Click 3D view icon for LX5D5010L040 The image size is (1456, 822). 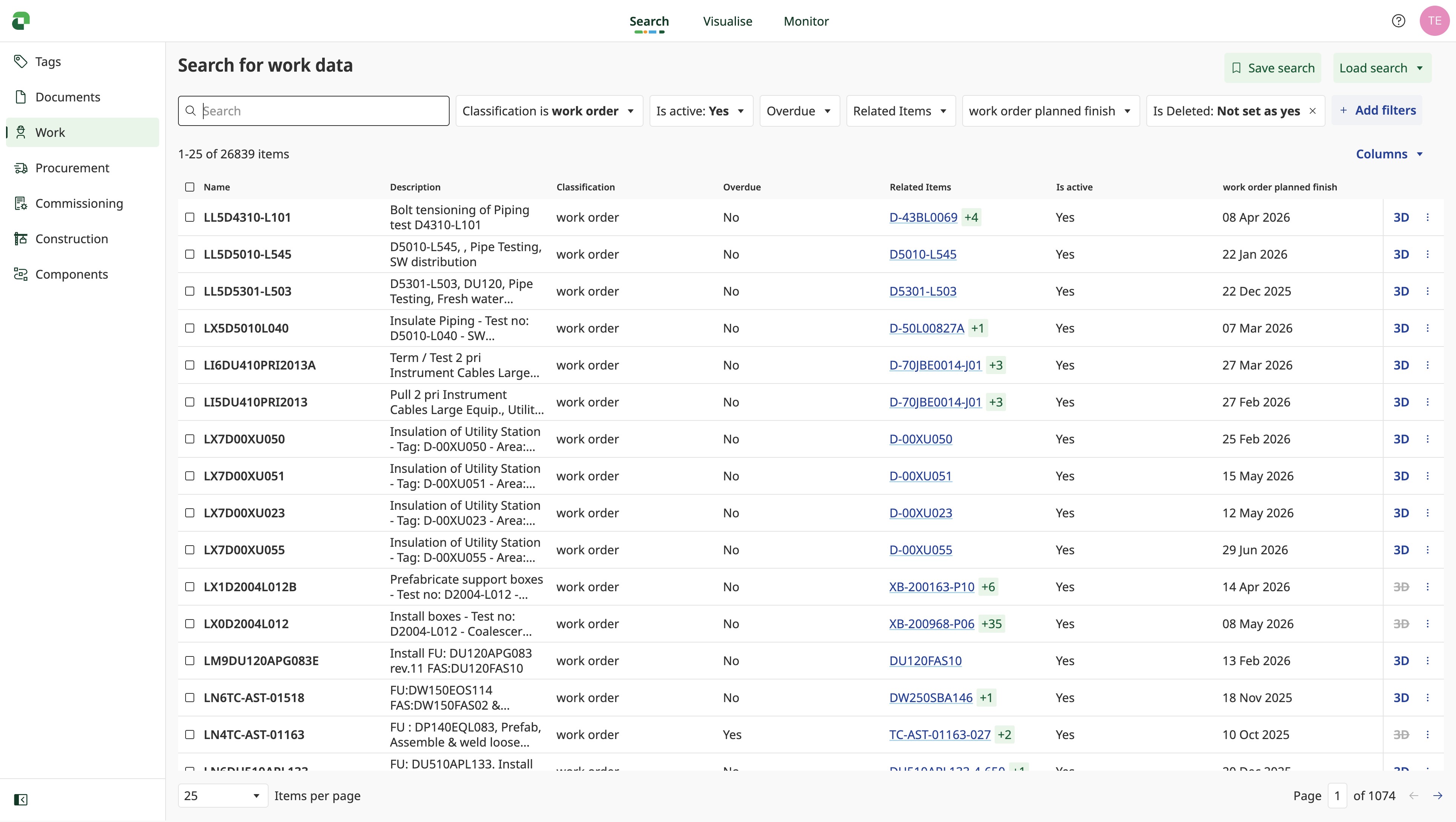point(1401,328)
